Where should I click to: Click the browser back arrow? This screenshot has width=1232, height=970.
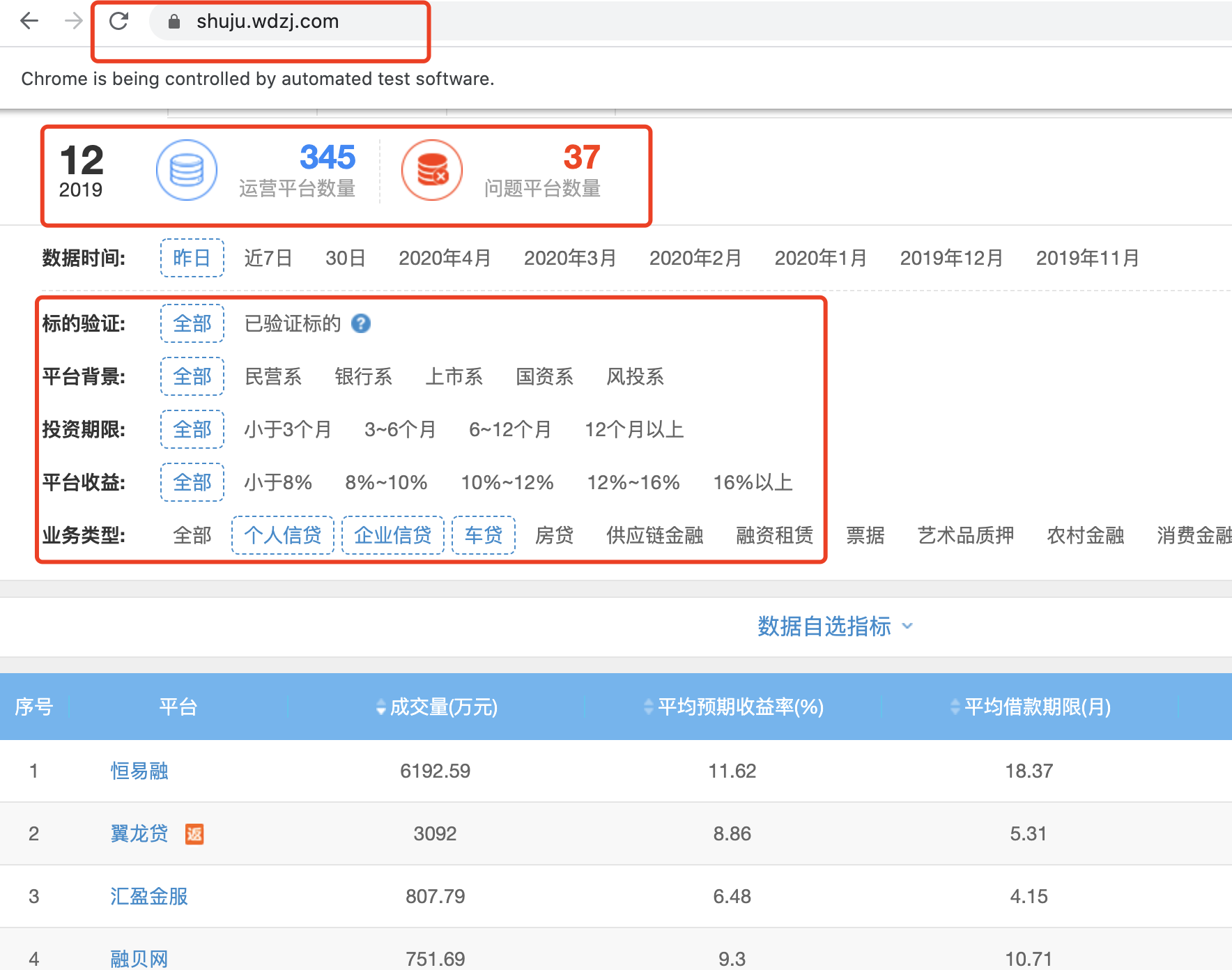tap(29, 21)
